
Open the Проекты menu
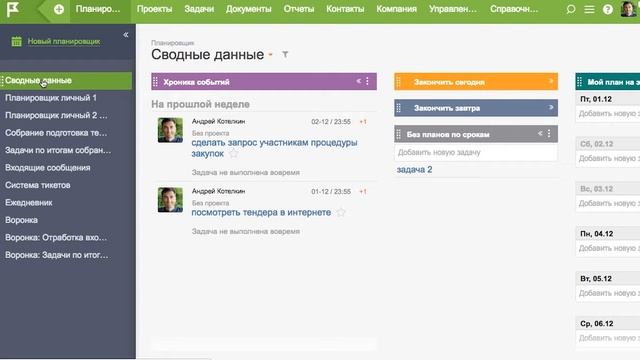154,9
